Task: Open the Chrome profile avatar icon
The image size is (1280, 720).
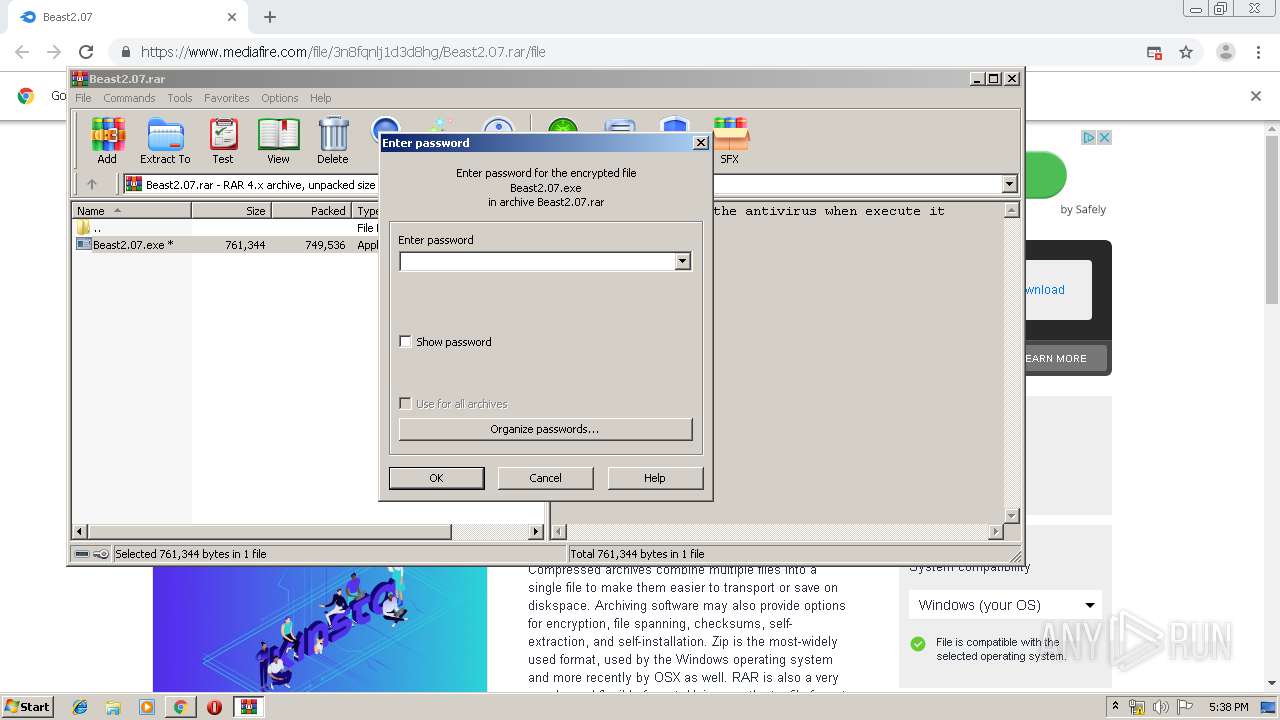Action: tap(1226, 52)
